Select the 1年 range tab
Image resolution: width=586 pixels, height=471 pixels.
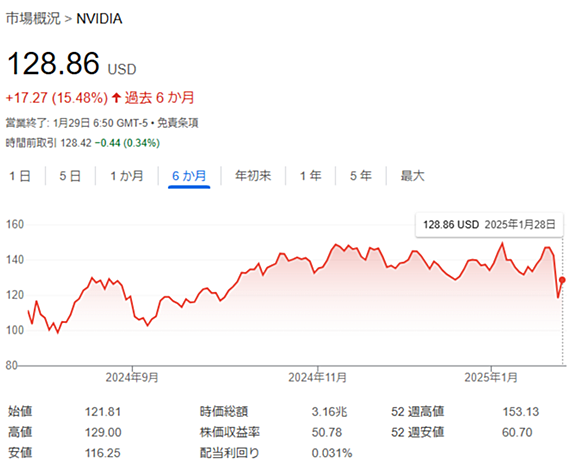click(311, 176)
